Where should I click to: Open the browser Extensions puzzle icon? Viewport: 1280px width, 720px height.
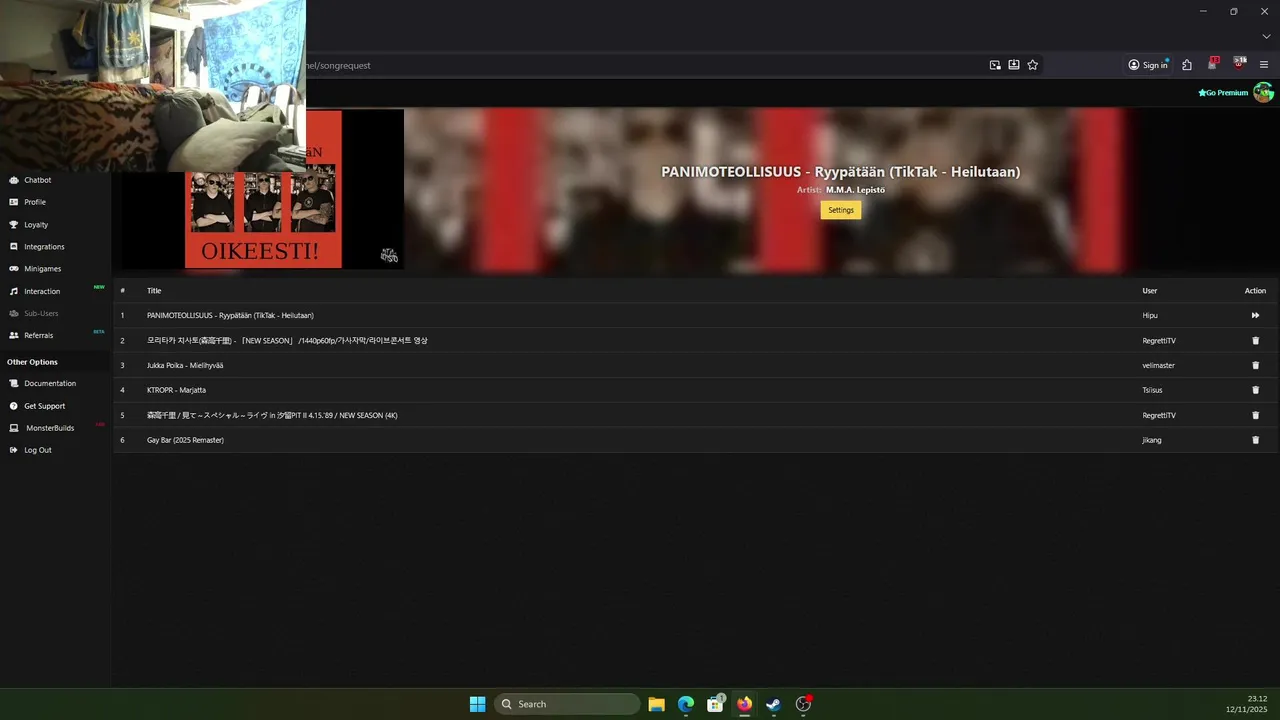[x=1187, y=65]
